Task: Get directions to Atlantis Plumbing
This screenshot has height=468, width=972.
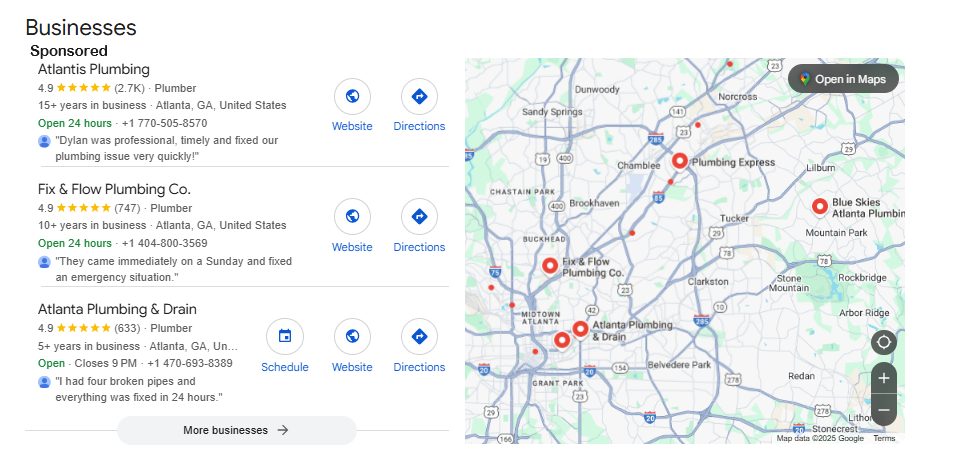Action: [419, 97]
